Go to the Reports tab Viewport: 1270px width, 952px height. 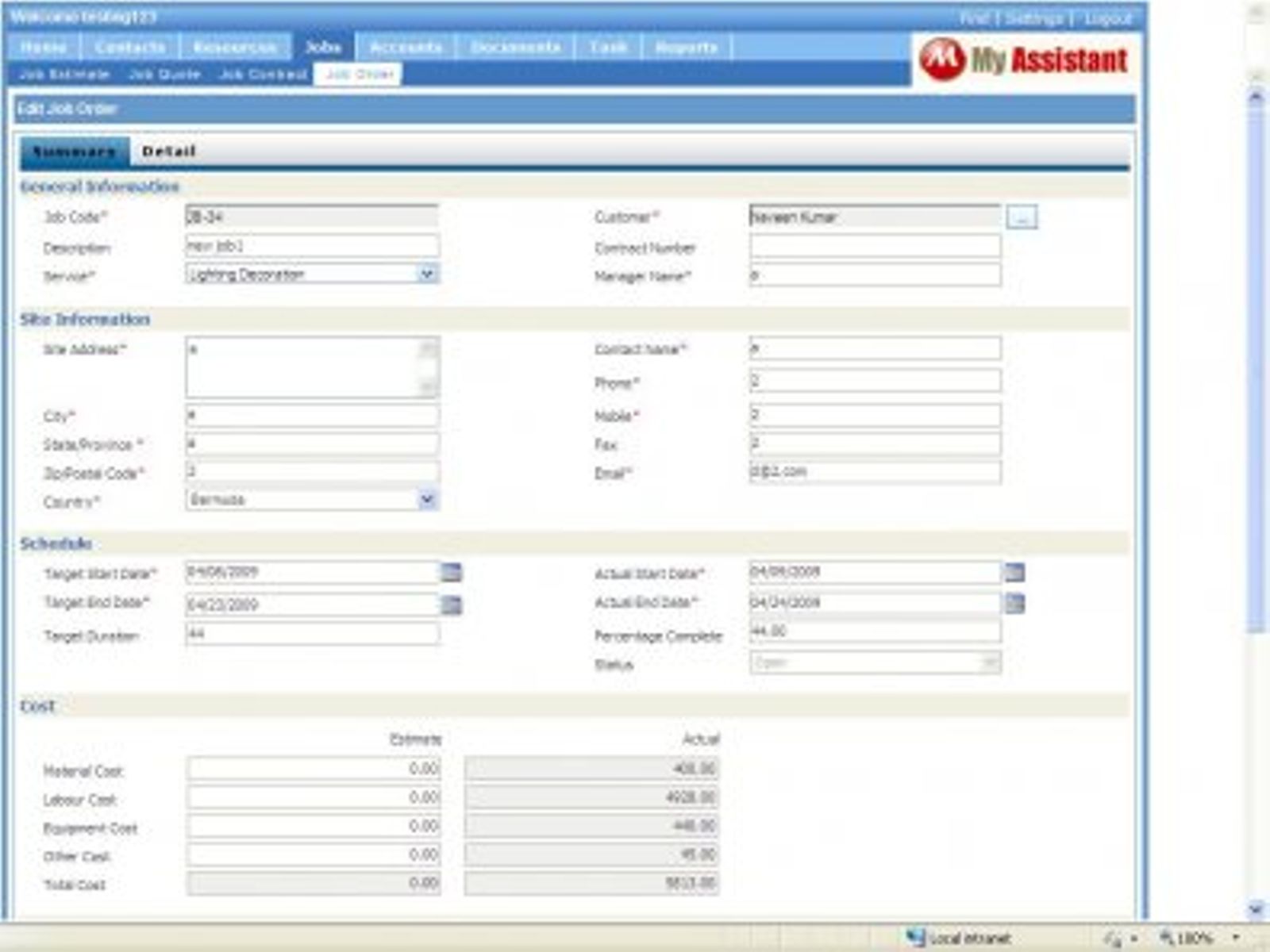687,48
